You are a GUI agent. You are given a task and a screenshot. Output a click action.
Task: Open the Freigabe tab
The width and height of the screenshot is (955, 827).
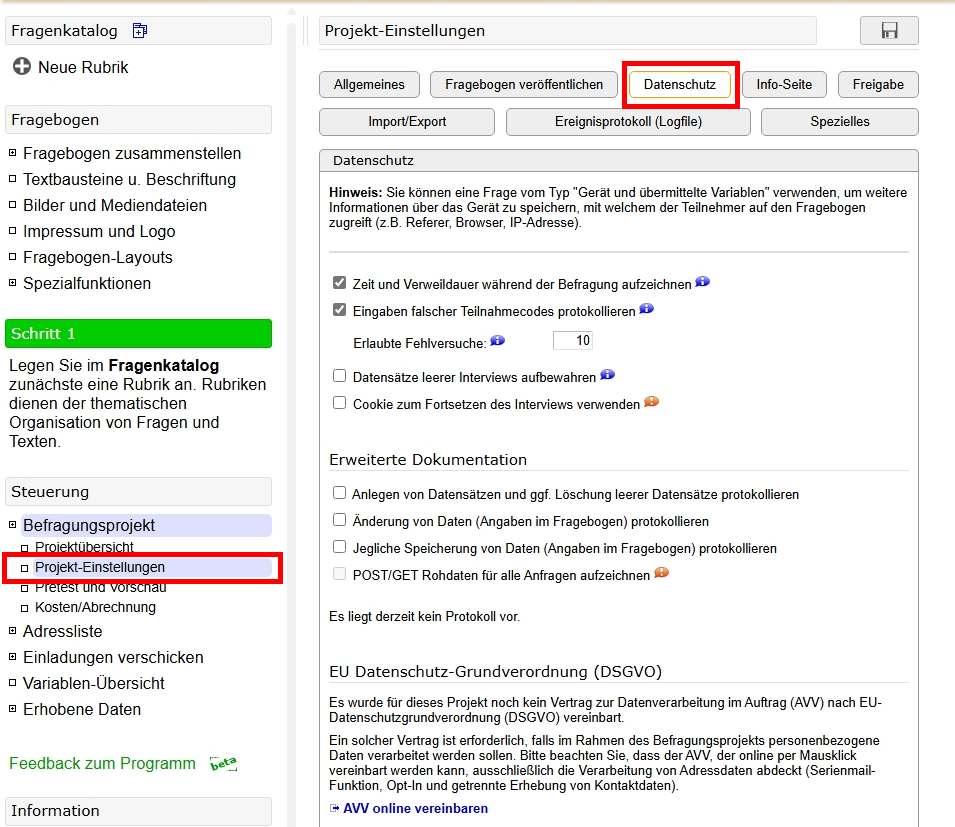click(x=877, y=84)
